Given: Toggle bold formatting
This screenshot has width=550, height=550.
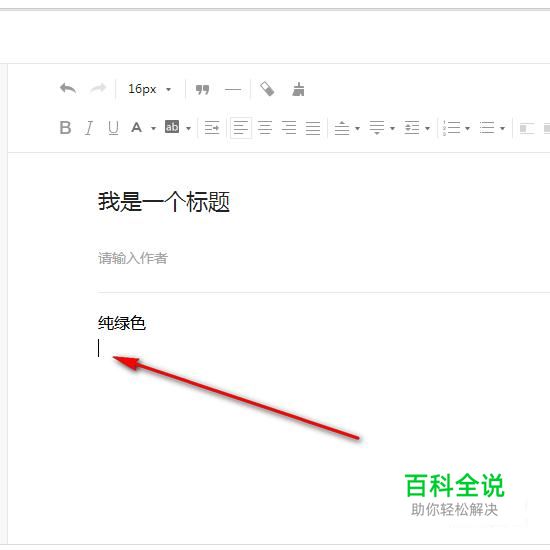Looking at the screenshot, I should [x=66, y=128].
